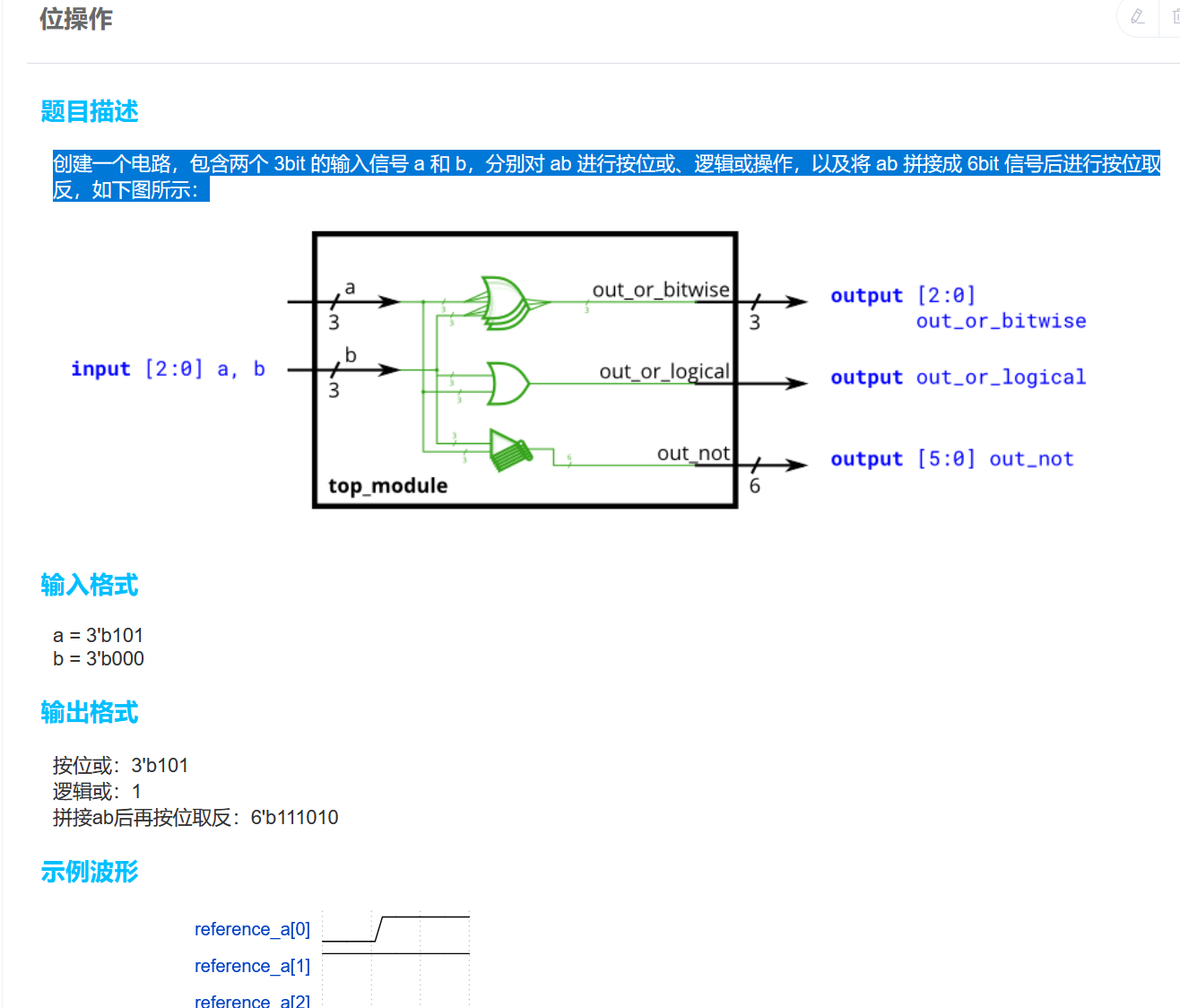Click the 位操作 page title
This screenshot has height=1008, width=1180.
76,19
